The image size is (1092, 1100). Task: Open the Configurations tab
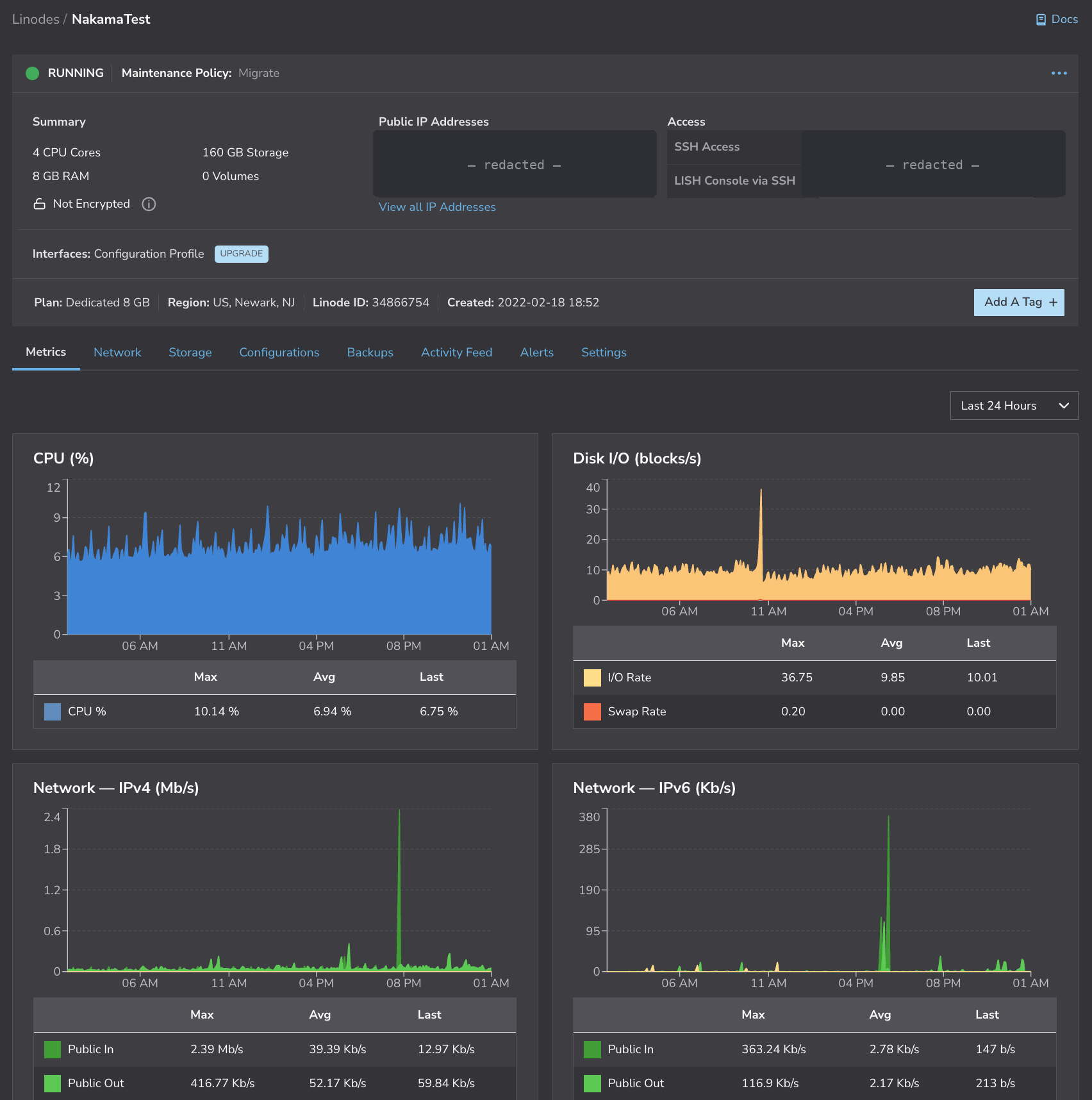279,353
